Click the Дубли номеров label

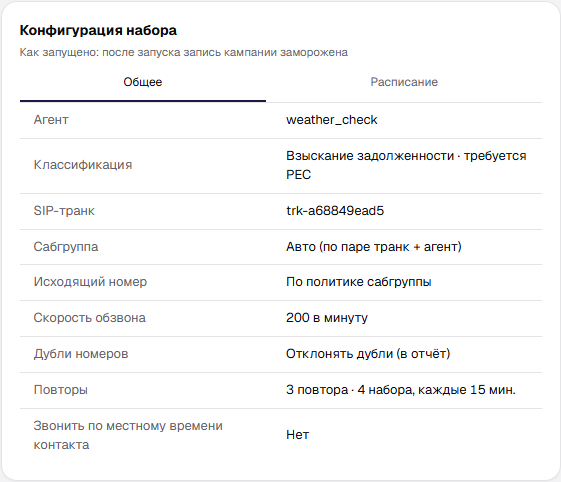[81, 354]
